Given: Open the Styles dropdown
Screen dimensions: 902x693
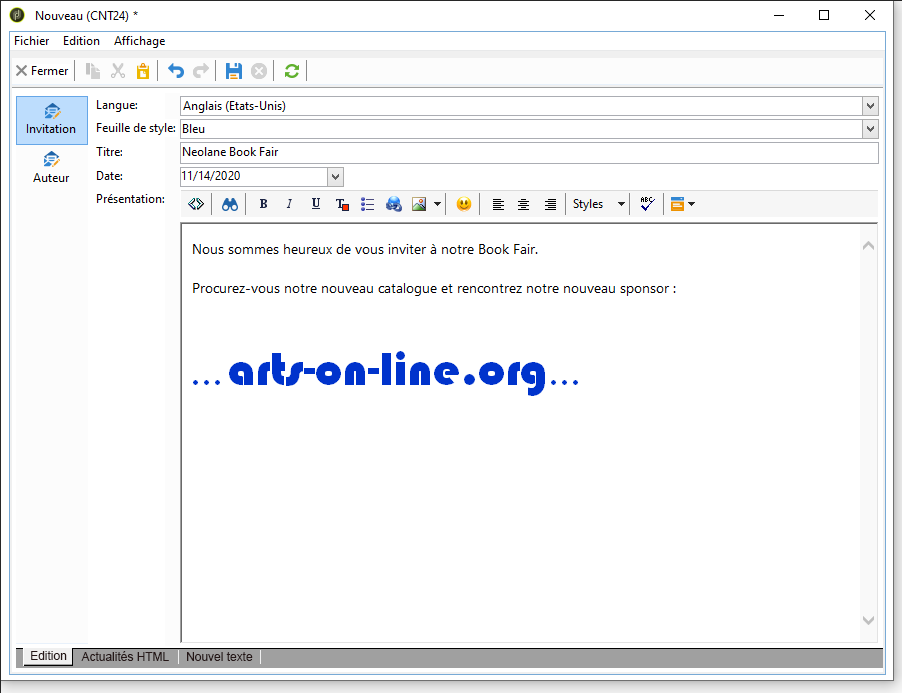Looking at the screenshot, I should pyautogui.click(x=598, y=204).
